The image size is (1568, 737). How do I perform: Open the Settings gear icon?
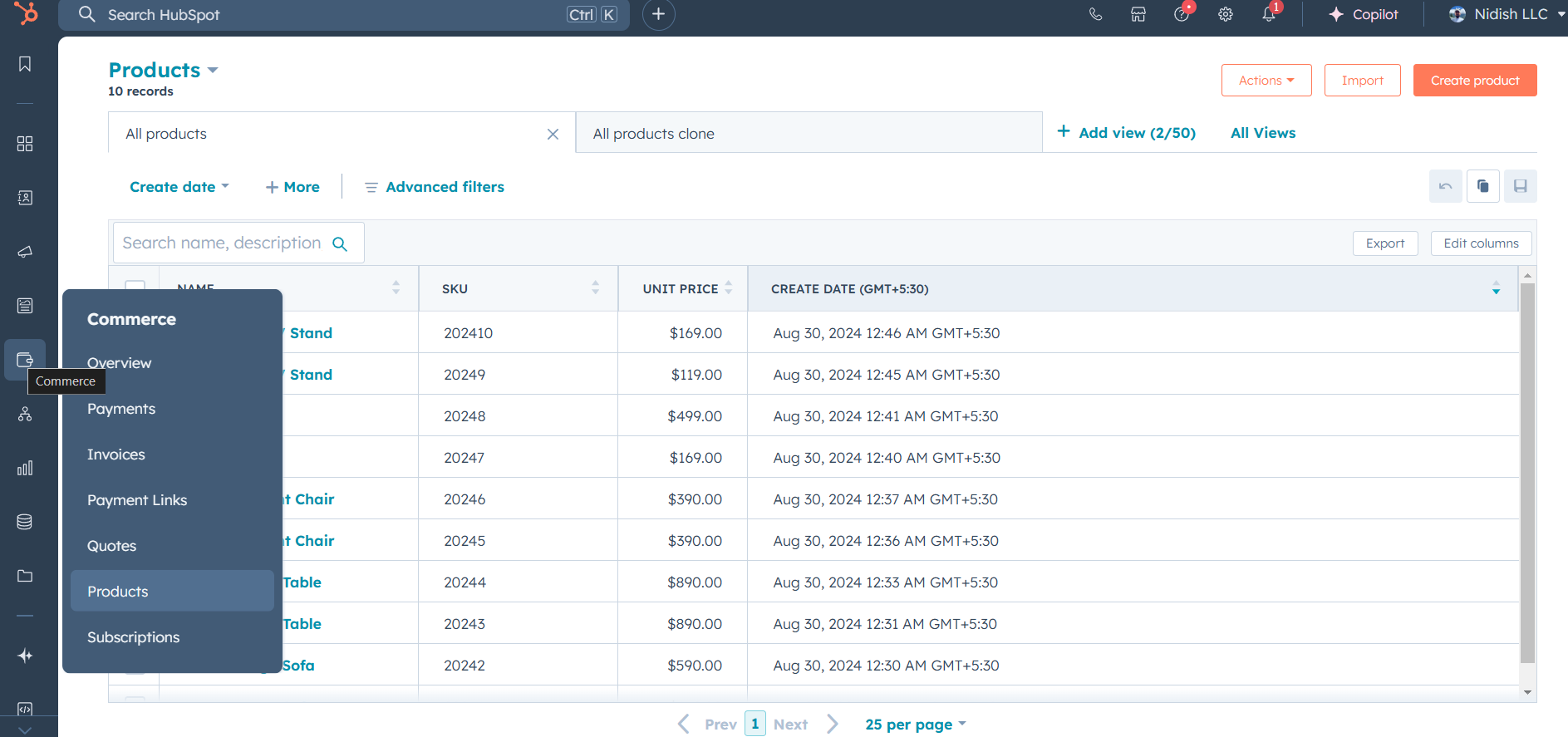[1226, 14]
